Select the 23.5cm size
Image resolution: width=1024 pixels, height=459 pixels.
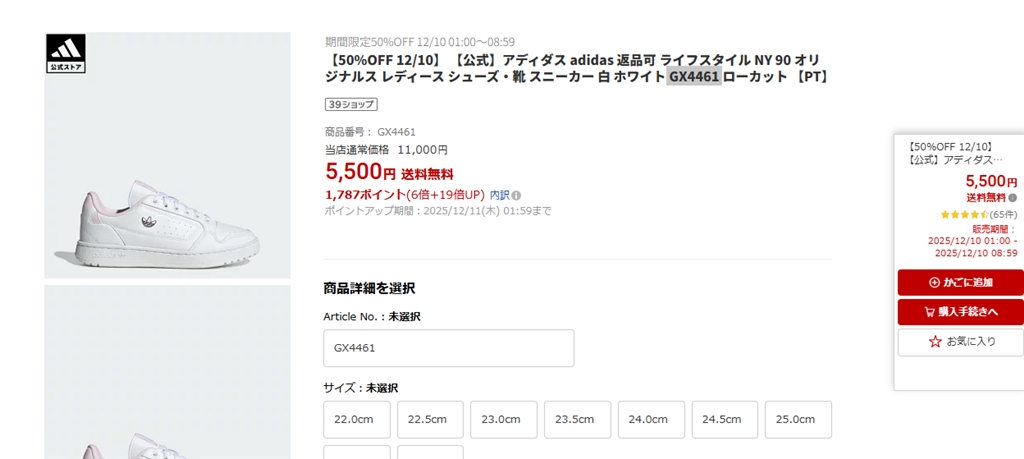[577, 419]
